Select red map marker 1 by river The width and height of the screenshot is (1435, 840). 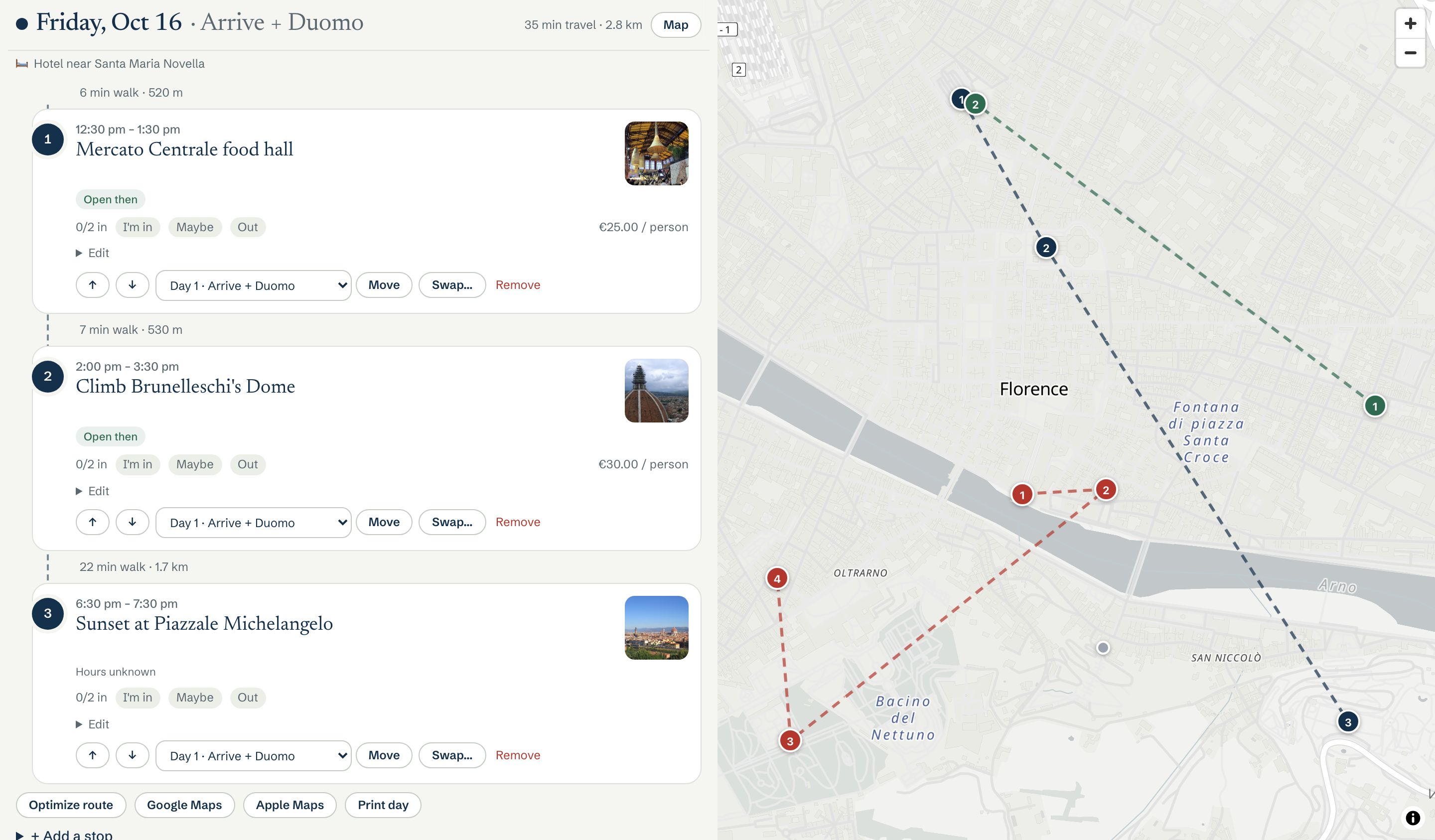1021,494
